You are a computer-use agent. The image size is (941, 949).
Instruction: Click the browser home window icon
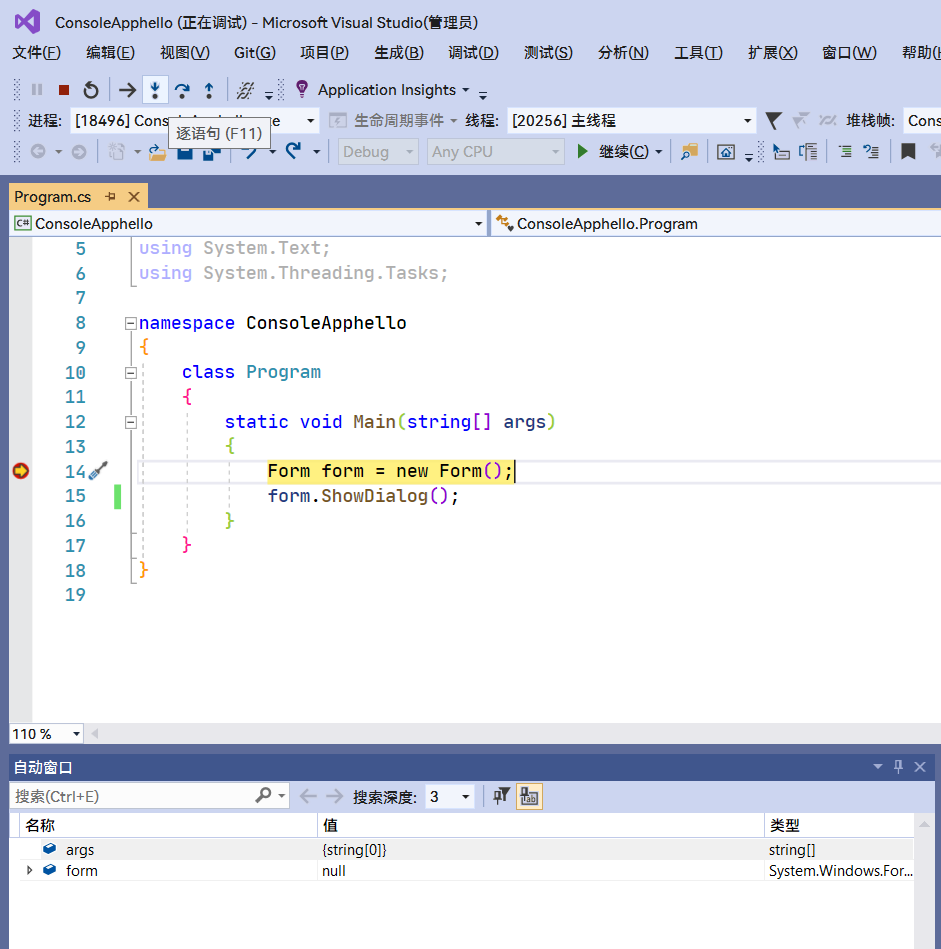tap(726, 151)
